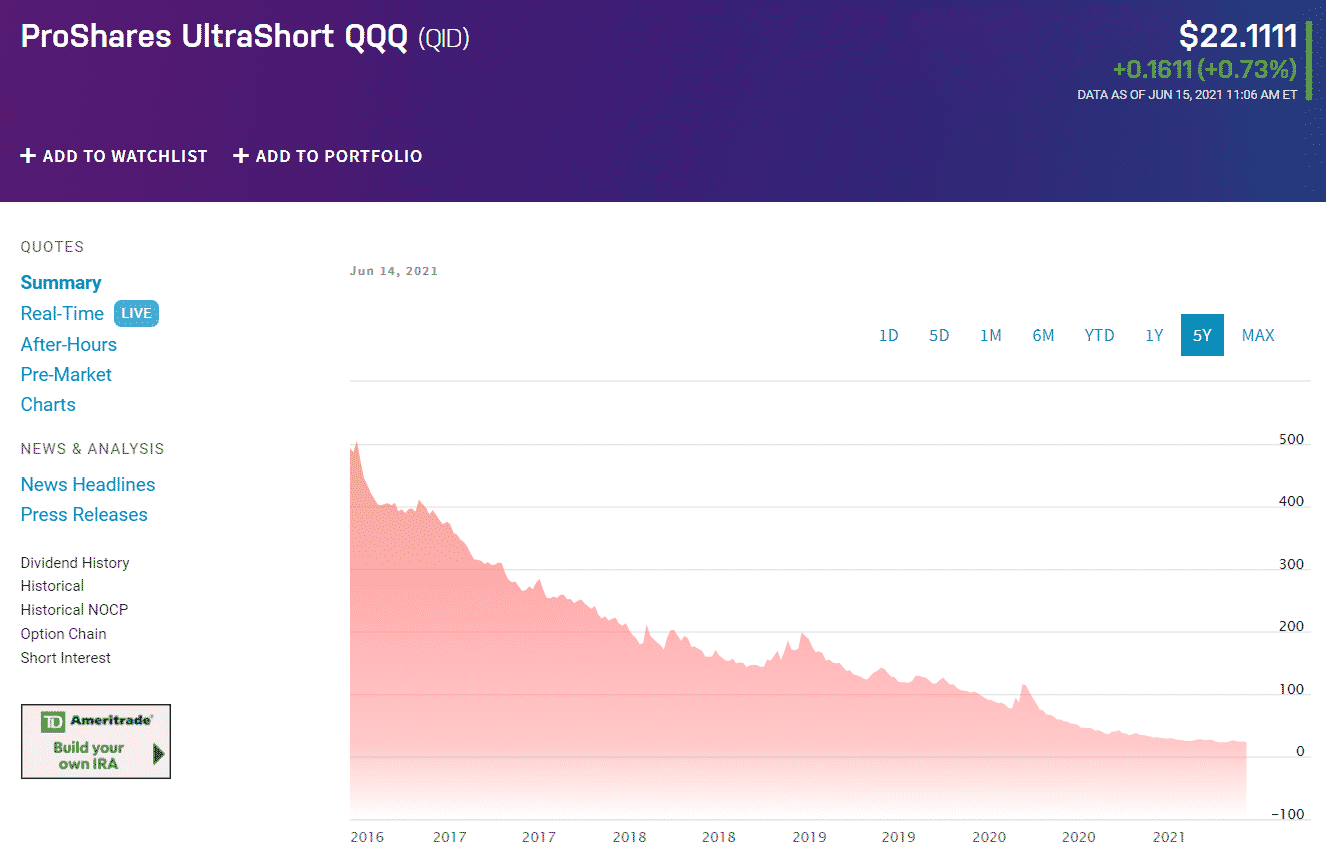Image resolution: width=1326 pixels, height=856 pixels.
Task: Click the QUOTES section heading
Action: pos(52,247)
